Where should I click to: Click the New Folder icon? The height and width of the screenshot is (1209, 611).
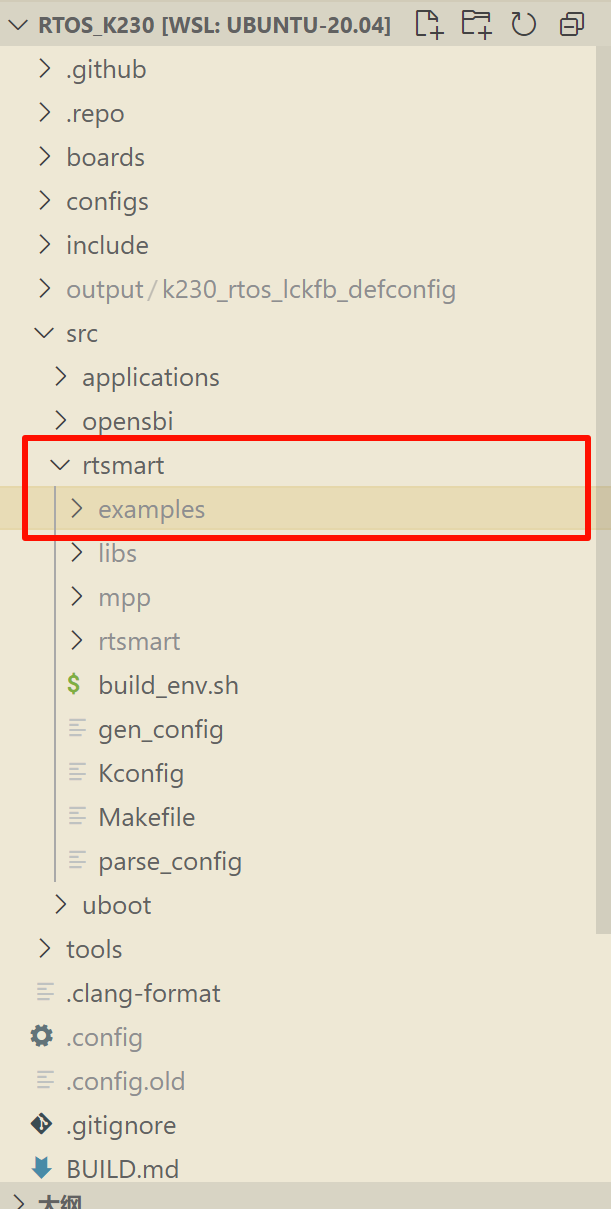pyautogui.click(x=476, y=24)
